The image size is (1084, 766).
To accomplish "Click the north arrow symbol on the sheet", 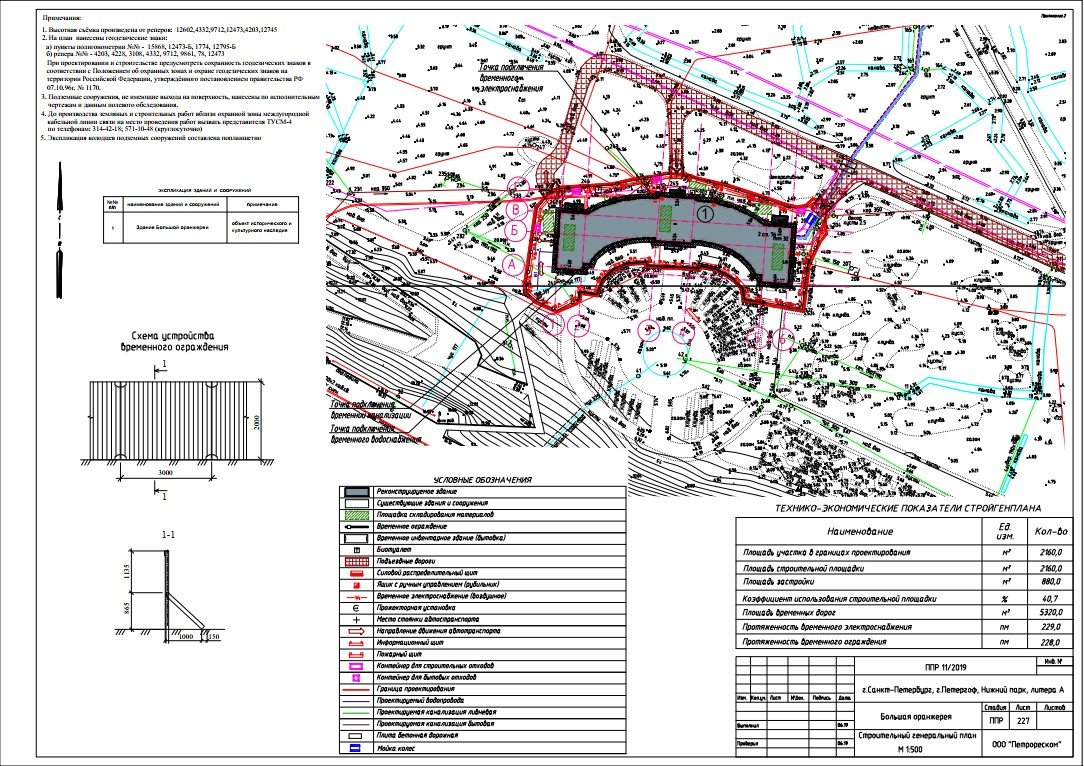I will 60,230.
